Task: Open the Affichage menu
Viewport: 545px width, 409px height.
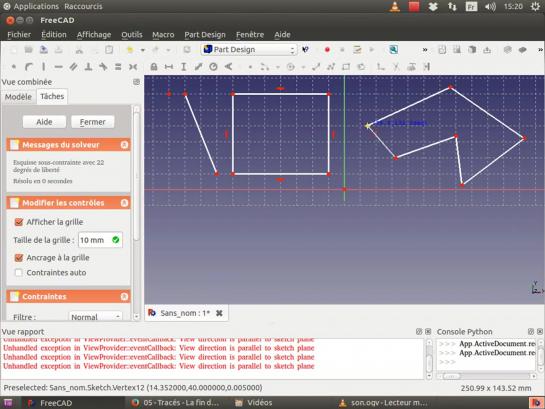Action: (x=94, y=35)
